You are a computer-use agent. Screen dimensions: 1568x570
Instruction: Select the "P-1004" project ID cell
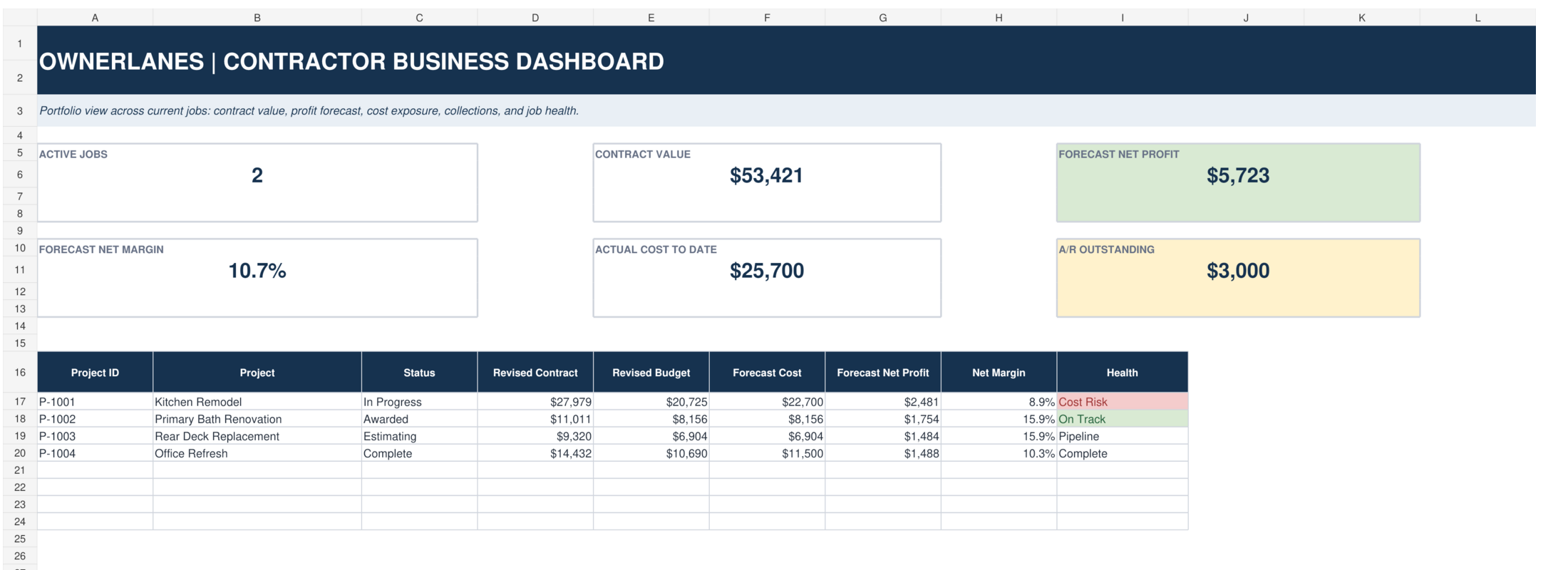click(x=95, y=453)
